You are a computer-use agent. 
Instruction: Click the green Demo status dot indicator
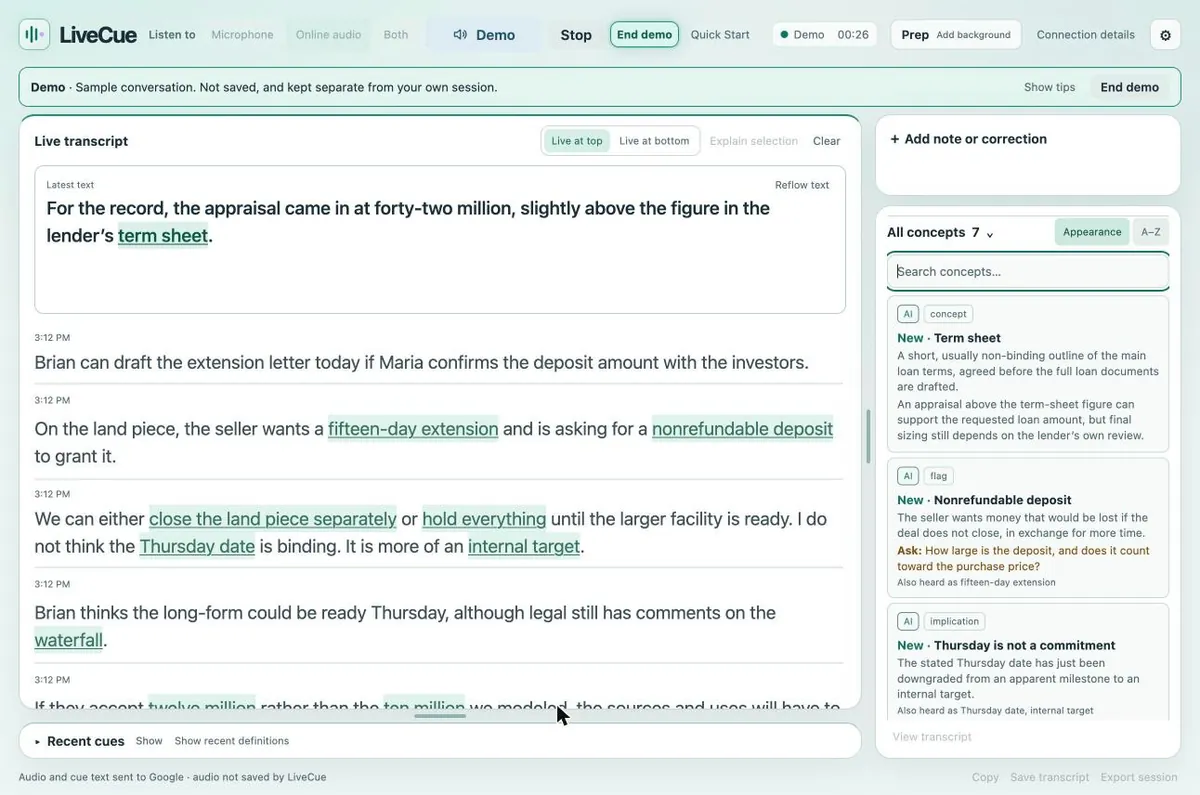783,35
